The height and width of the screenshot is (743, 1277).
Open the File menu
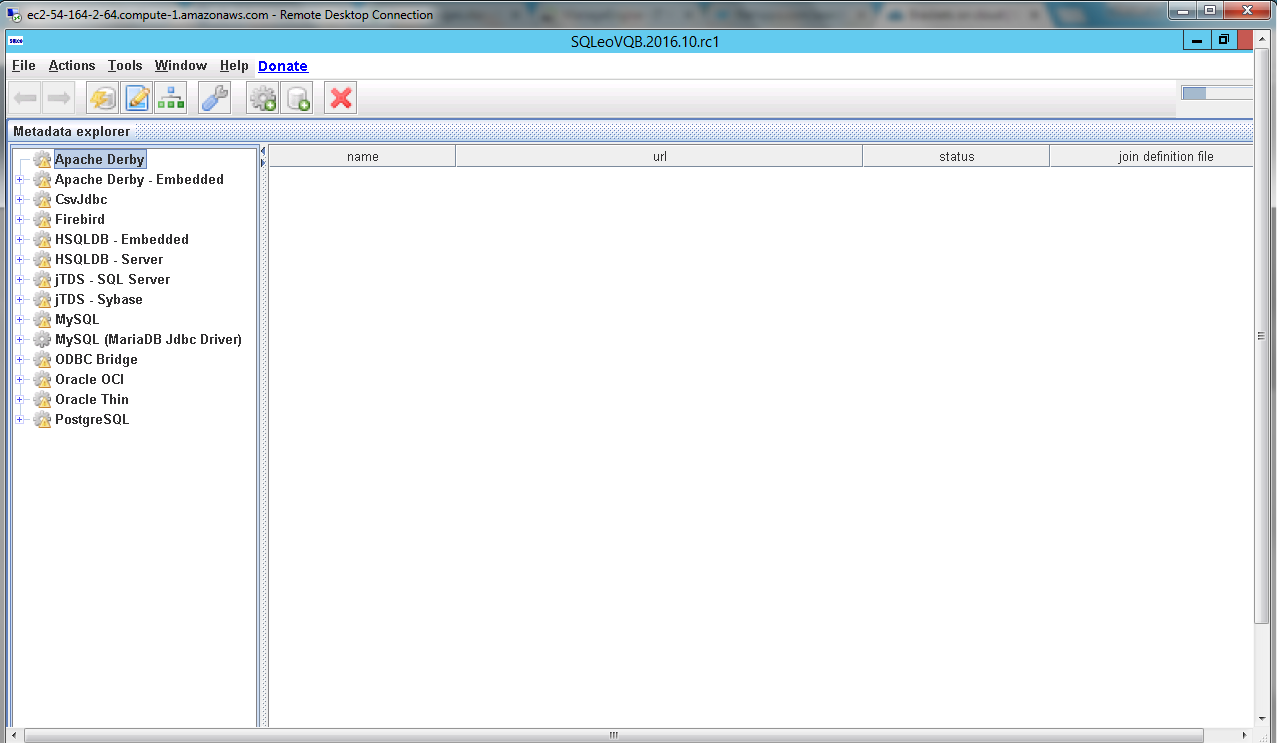click(x=23, y=66)
